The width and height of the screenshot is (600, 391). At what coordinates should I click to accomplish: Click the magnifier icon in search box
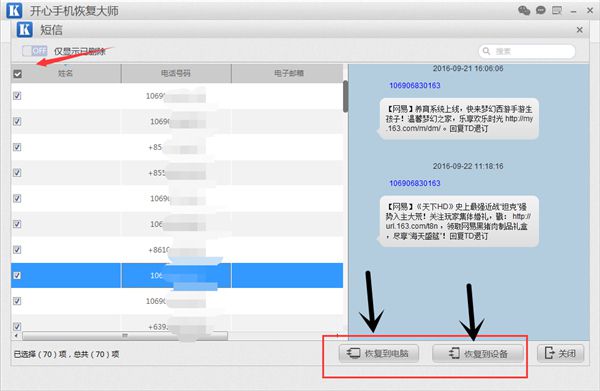(486, 51)
